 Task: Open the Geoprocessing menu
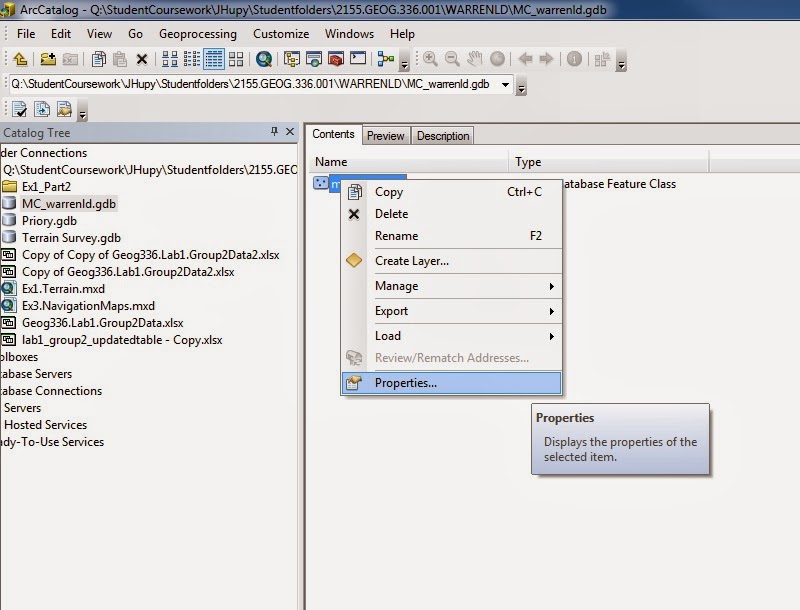(x=198, y=34)
